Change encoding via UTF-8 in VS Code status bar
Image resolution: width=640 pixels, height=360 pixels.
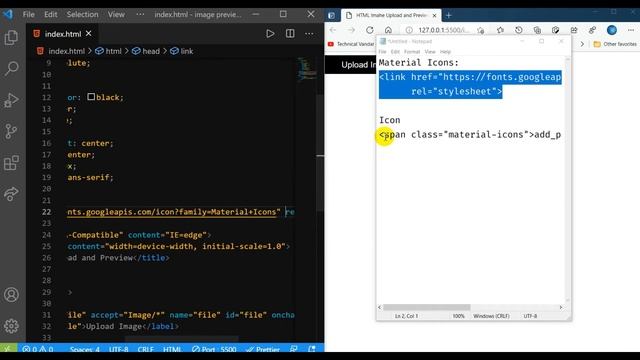119,349
